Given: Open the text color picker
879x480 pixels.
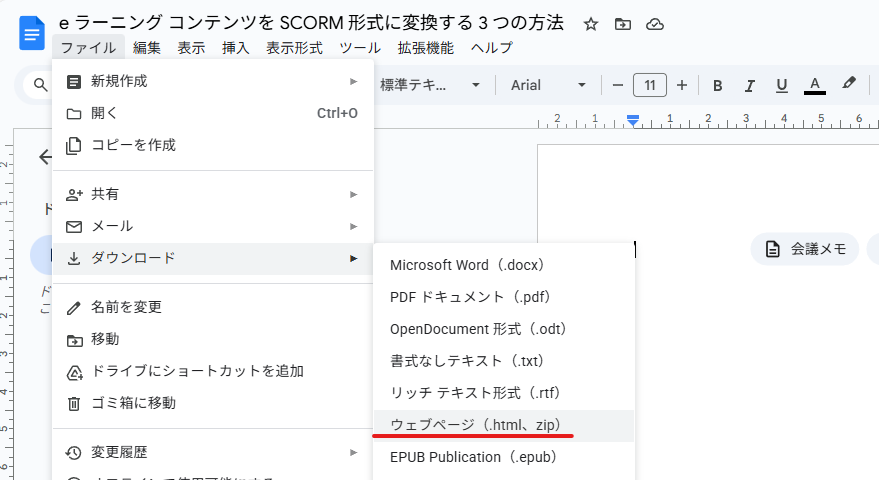Looking at the screenshot, I should (x=815, y=85).
